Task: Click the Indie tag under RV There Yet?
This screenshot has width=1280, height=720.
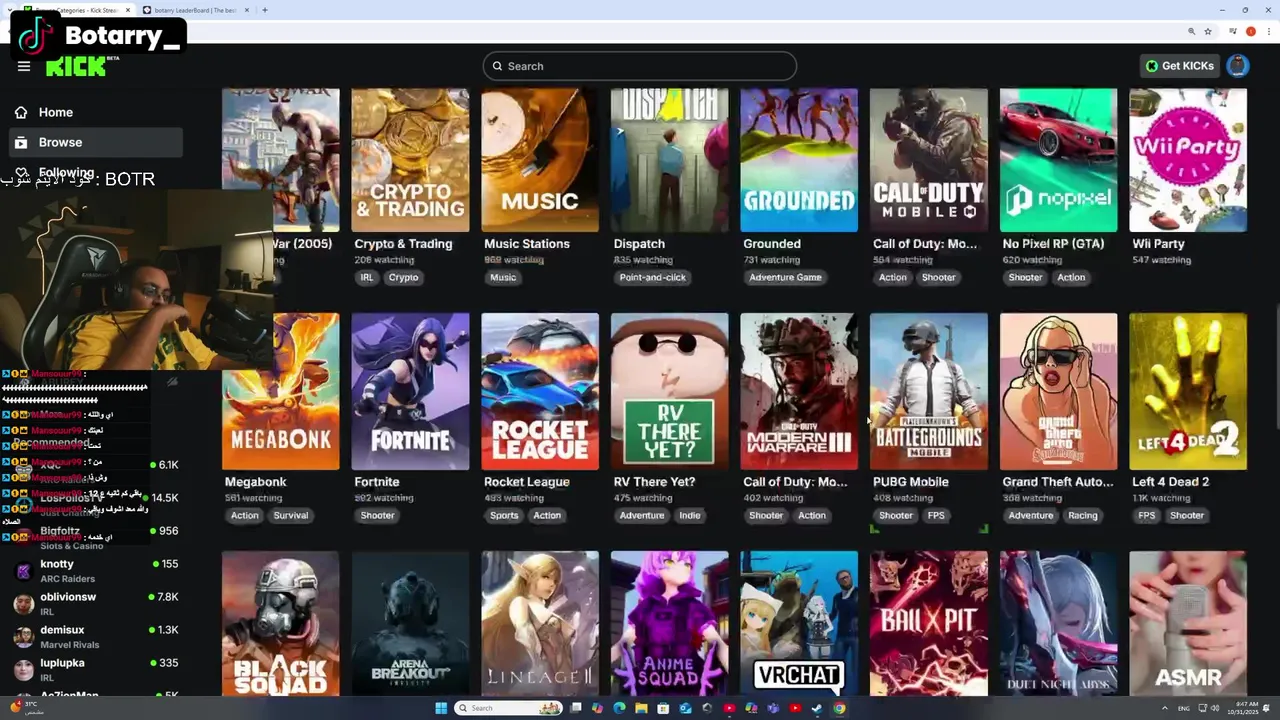Action: [x=690, y=516]
